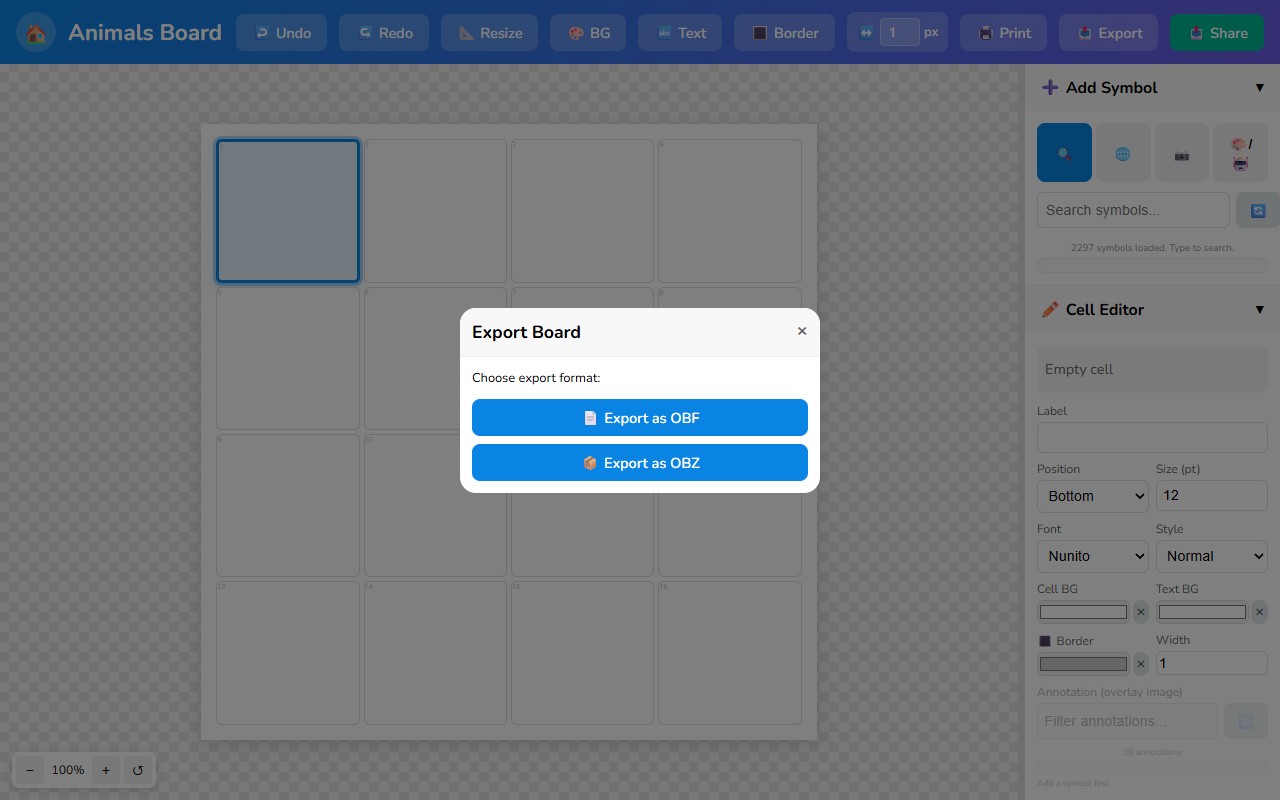Open the Font dropdown showing Nunito
Viewport: 1280px width, 800px height.
click(x=1092, y=556)
